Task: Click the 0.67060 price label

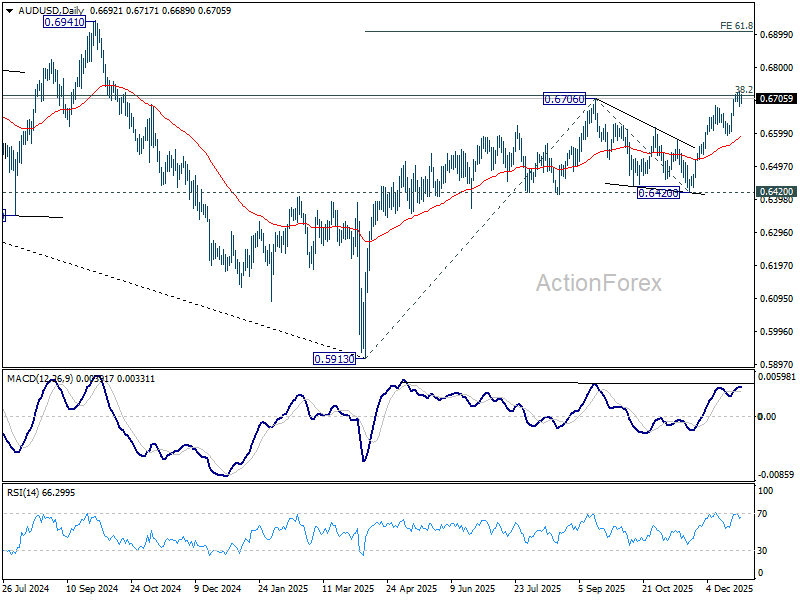Action: pyautogui.click(x=564, y=99)
